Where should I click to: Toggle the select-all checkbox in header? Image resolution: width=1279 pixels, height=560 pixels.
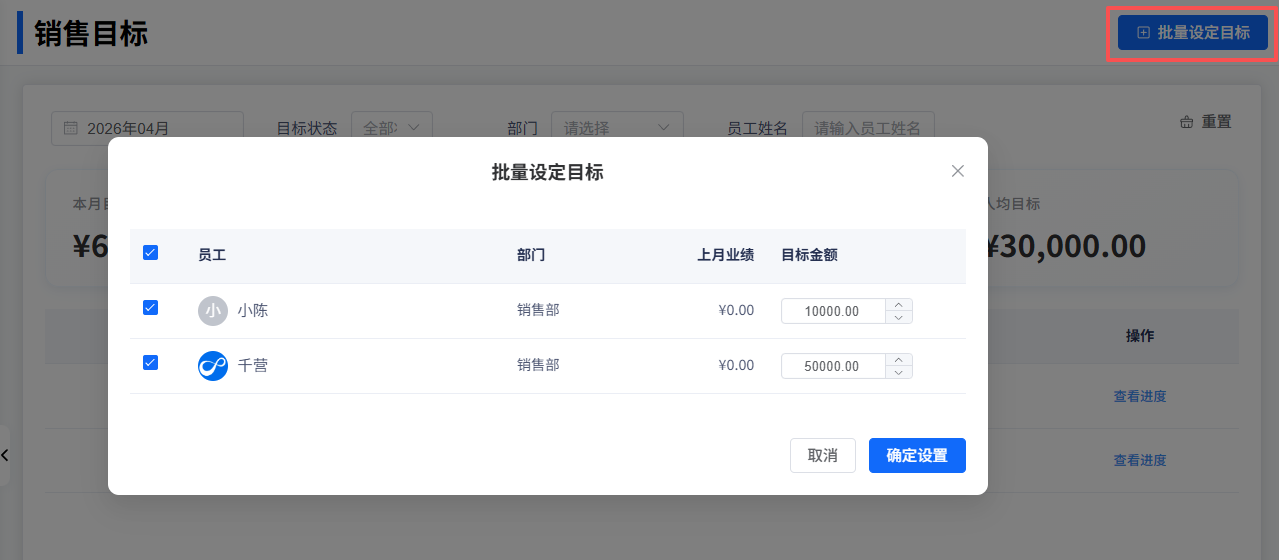(151, 253)
